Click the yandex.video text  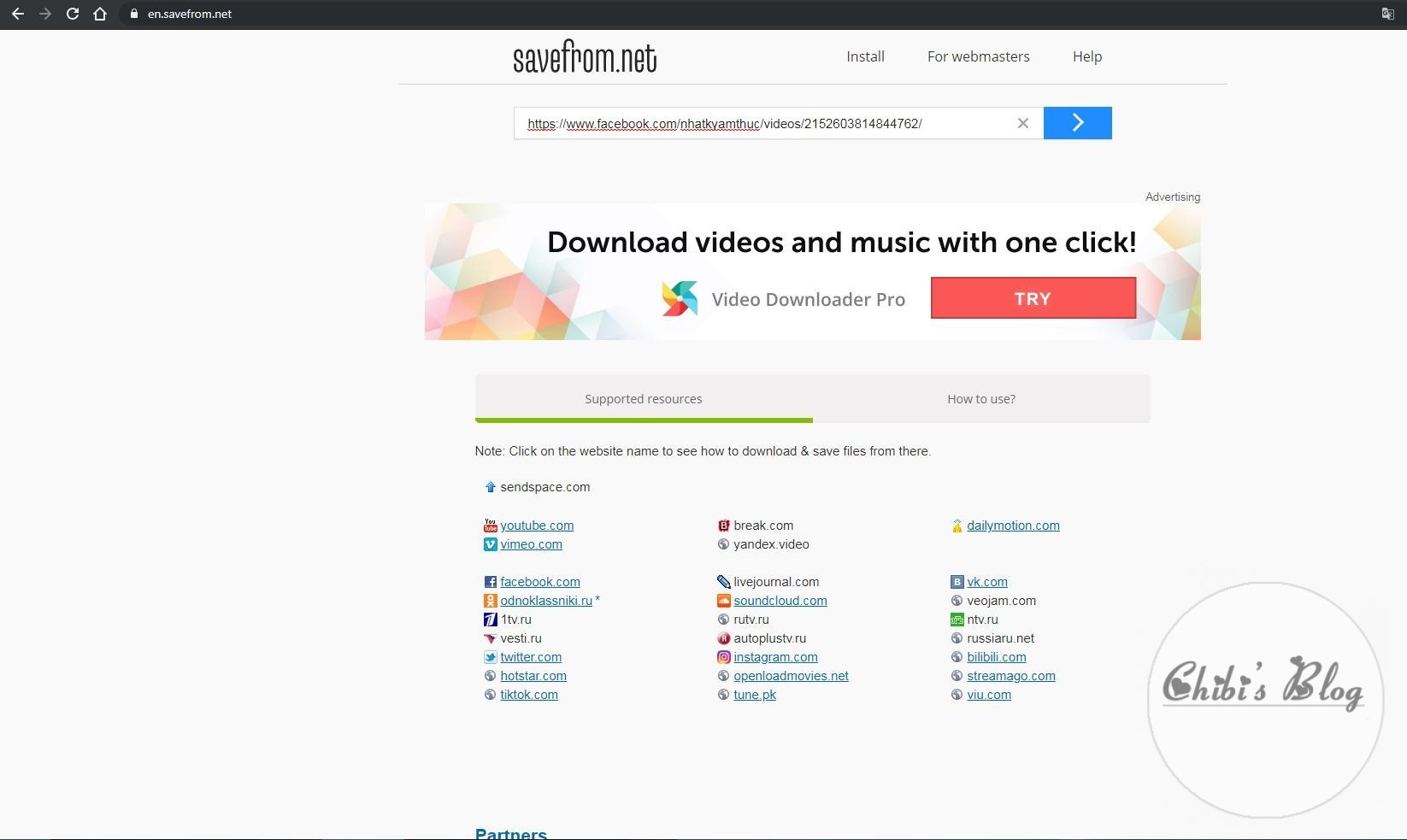click(771, 544)
